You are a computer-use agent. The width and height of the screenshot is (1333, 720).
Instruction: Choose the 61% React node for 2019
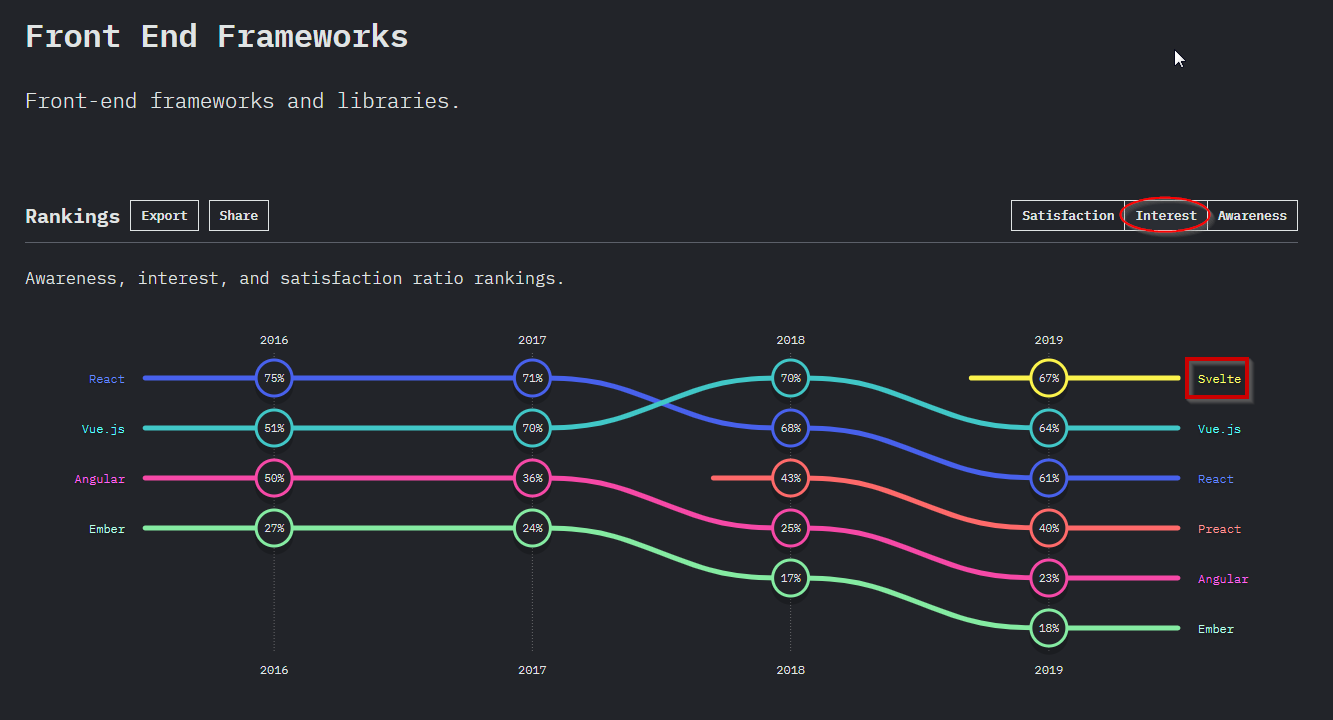1048,478
